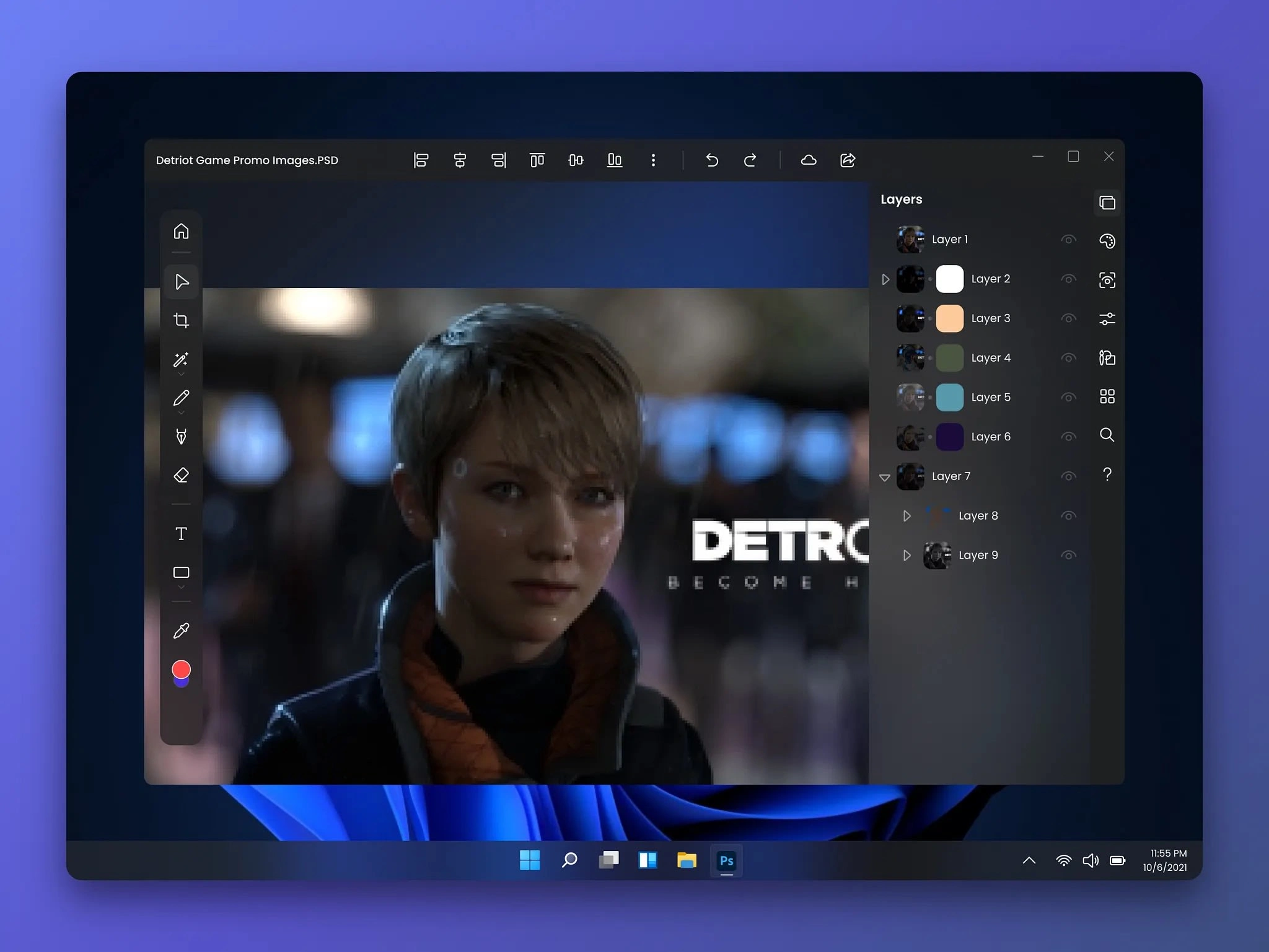Click the Undo button
This screenshot has height=952, width=1269.
[712, 160]
